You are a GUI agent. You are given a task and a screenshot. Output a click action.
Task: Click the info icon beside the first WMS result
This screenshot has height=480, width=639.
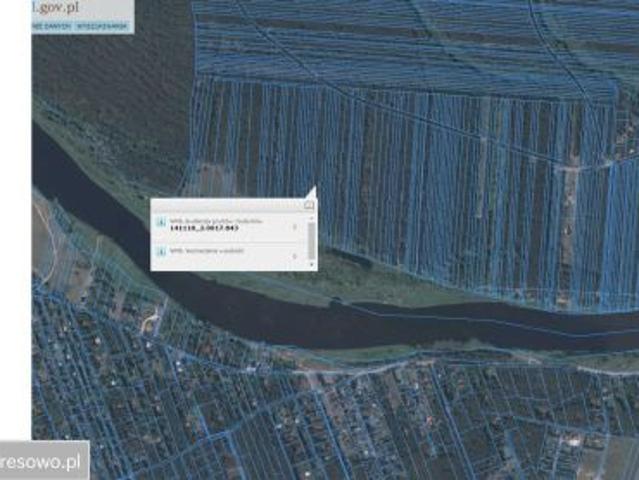163,224
